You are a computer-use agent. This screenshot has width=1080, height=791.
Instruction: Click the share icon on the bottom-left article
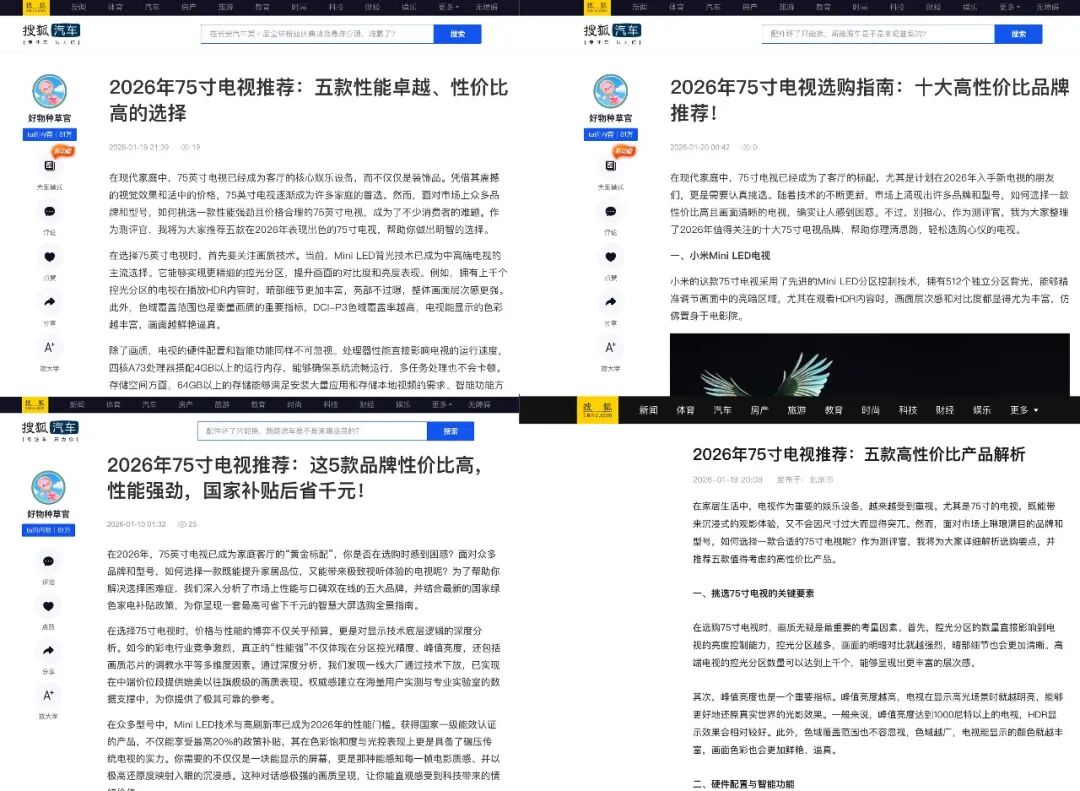tap(49, 649)
